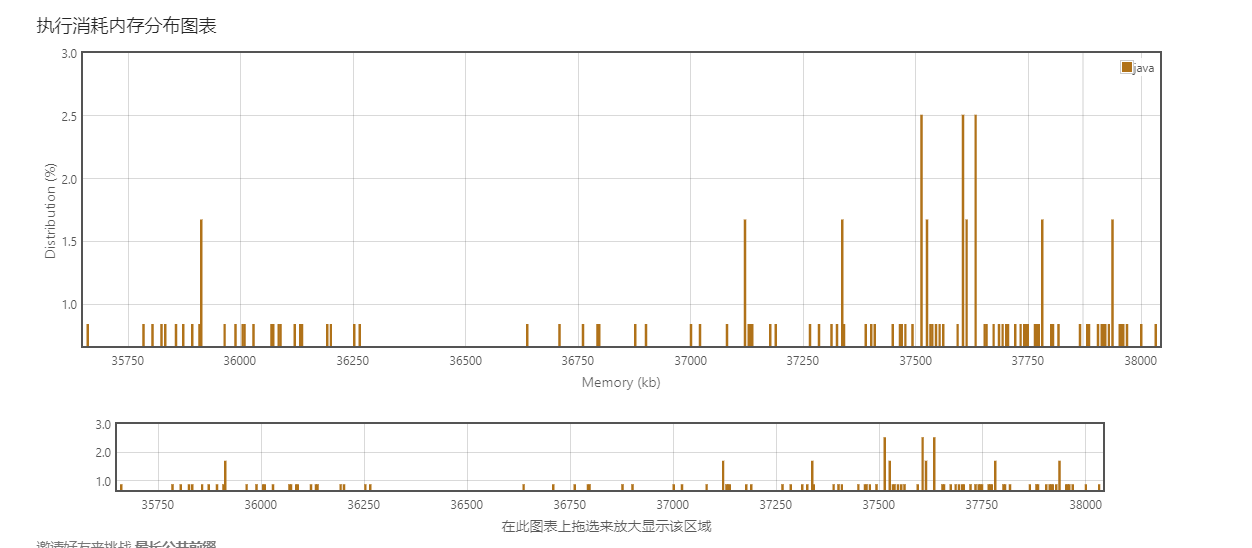Select the 1.67% bar between 37250 and 37500

pyautogui.click(x=842, y=283)
